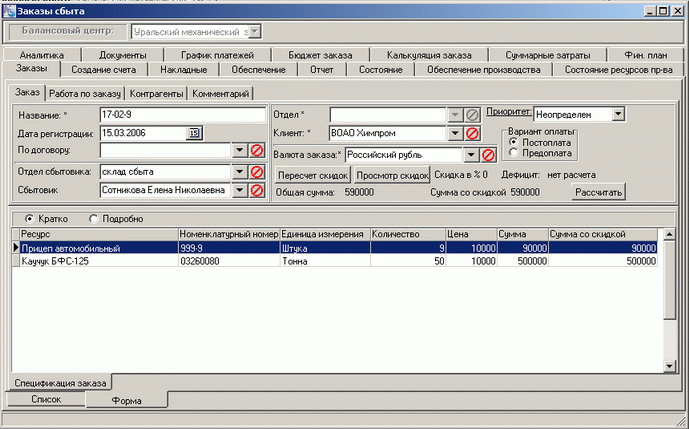Click the Ресурс column header
Image resolution: width=689 pixels, height=429 pixels.
pyautogui.click(x=99, y=234)
